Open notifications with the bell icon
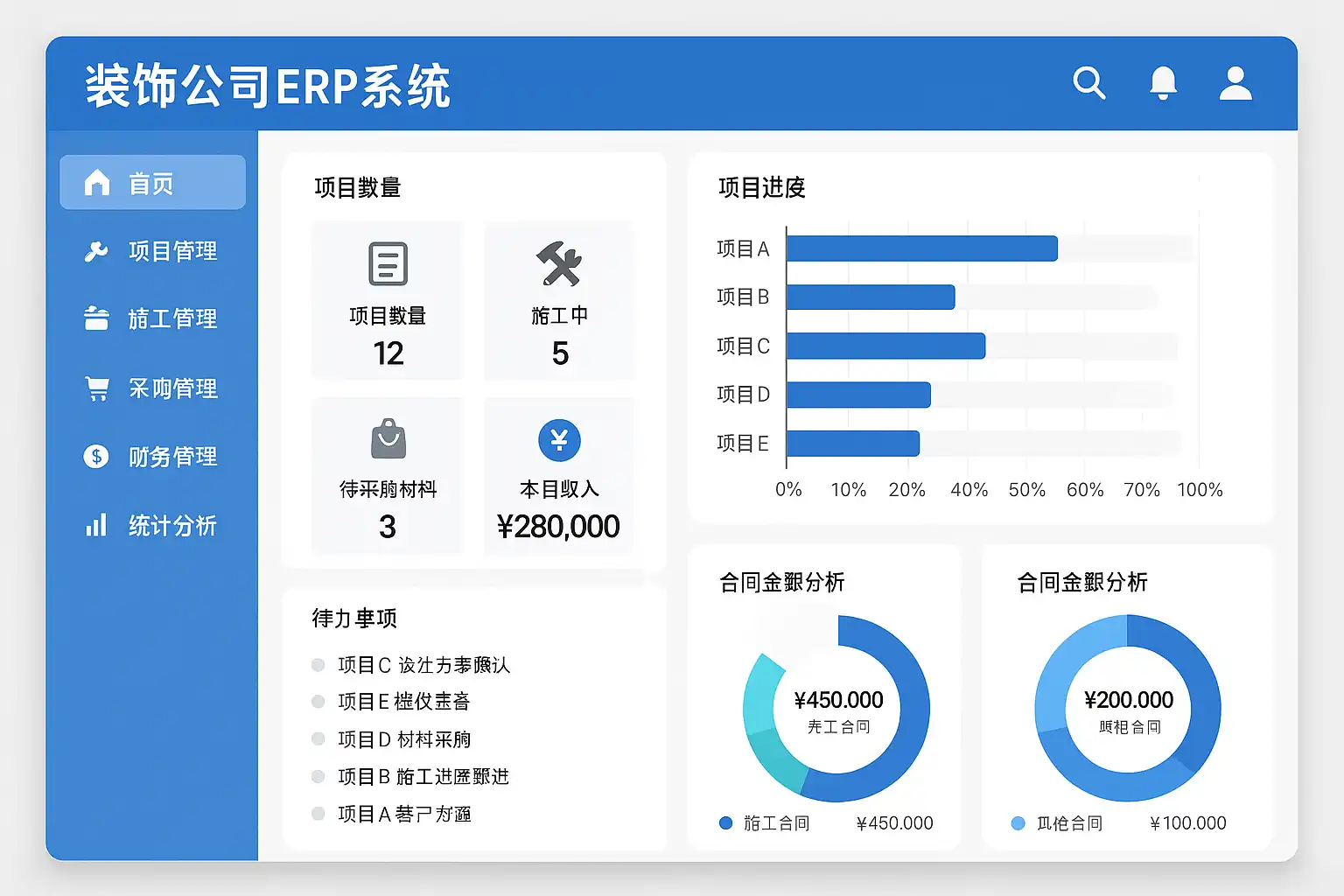1344x896 pixels. pyautogui.click(x=1163, y=83)
